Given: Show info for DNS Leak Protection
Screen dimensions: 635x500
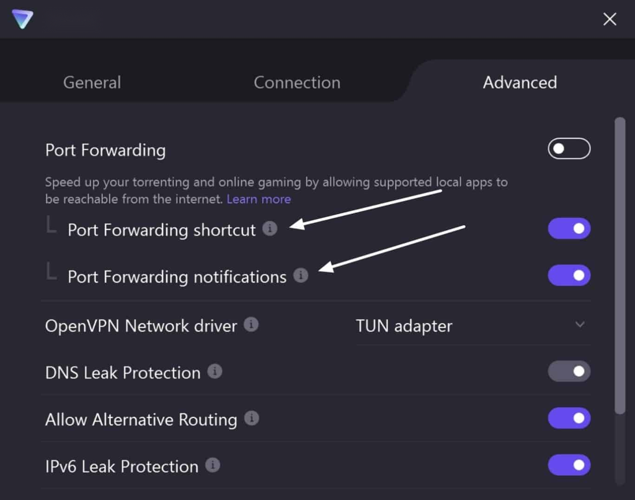Looking at the screenshot, I should coord(214,372).
